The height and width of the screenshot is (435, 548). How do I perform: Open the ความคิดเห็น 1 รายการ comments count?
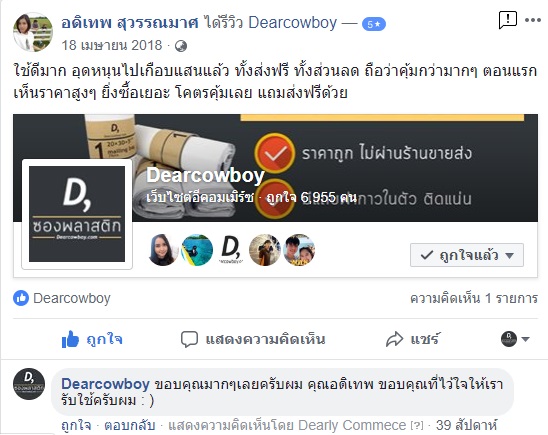tap(474, 298)
